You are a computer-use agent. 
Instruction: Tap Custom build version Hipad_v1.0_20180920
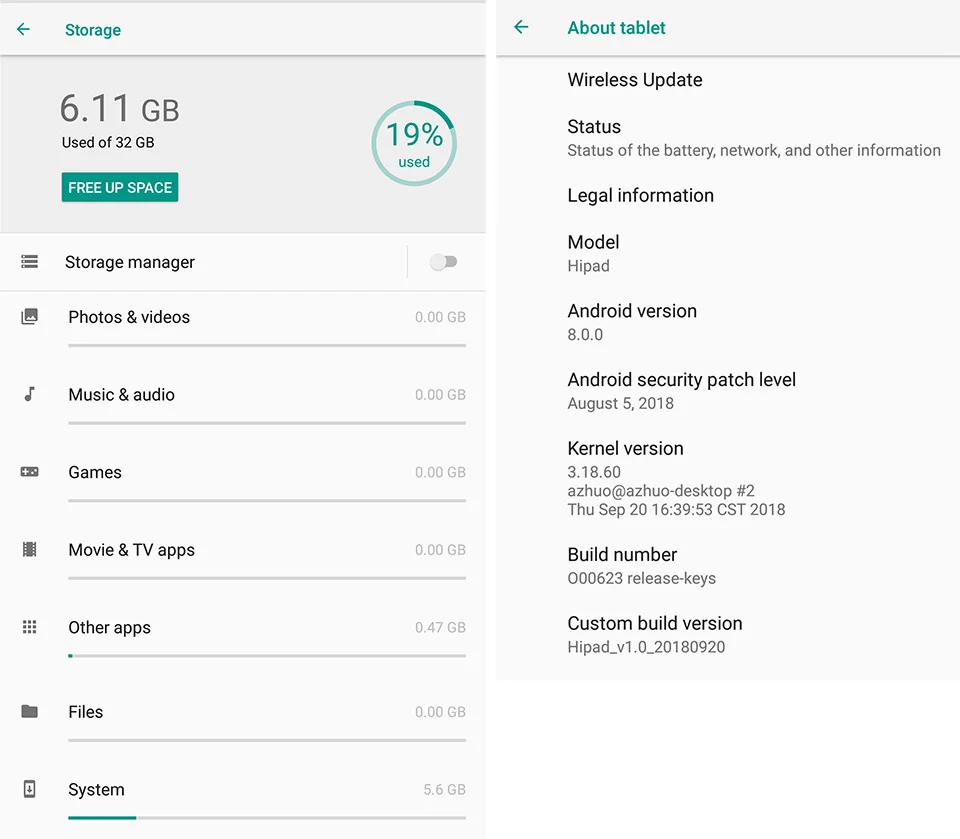click(x=728, y=634)
